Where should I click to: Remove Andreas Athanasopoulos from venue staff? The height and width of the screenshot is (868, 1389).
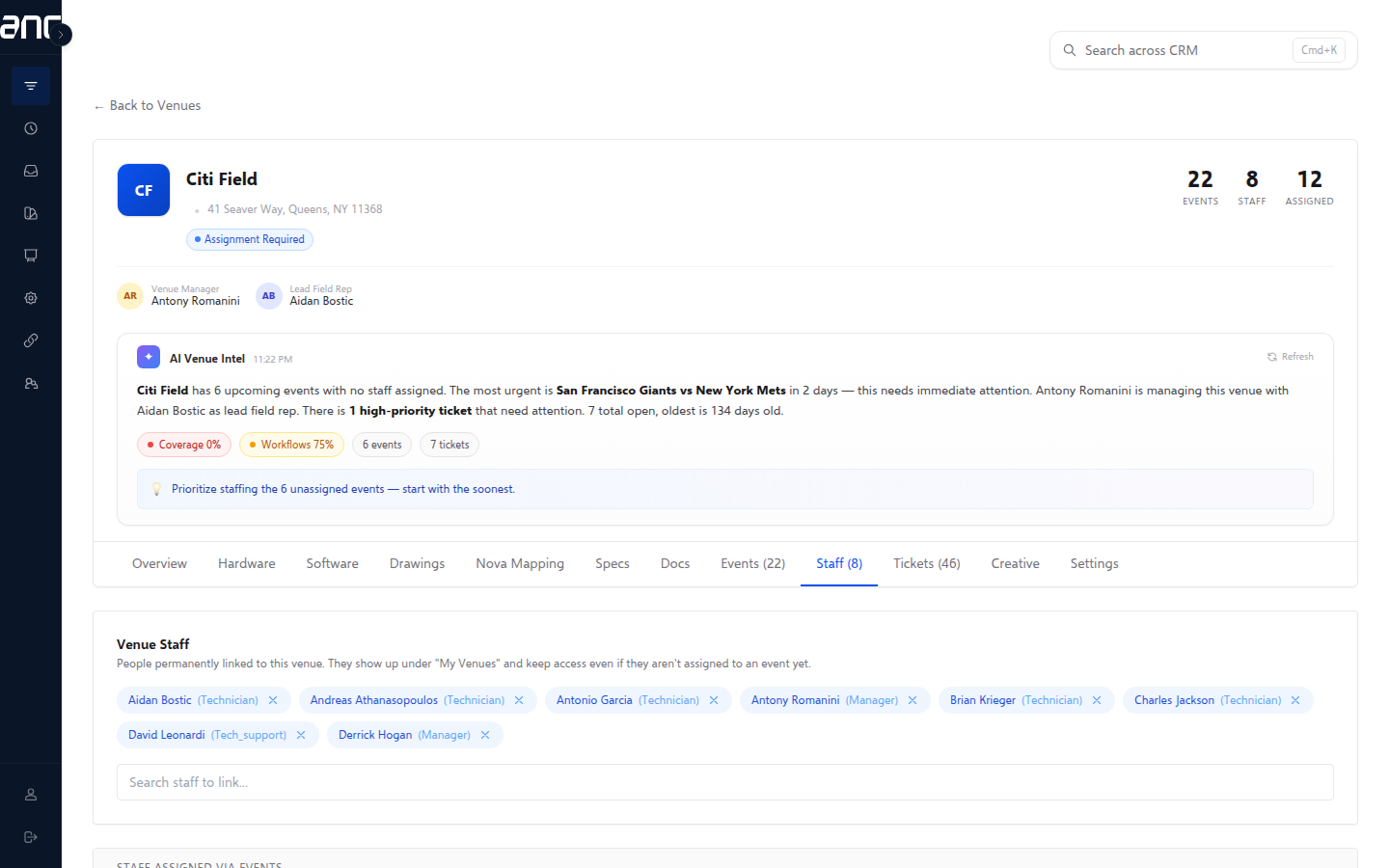coord(519,700)
